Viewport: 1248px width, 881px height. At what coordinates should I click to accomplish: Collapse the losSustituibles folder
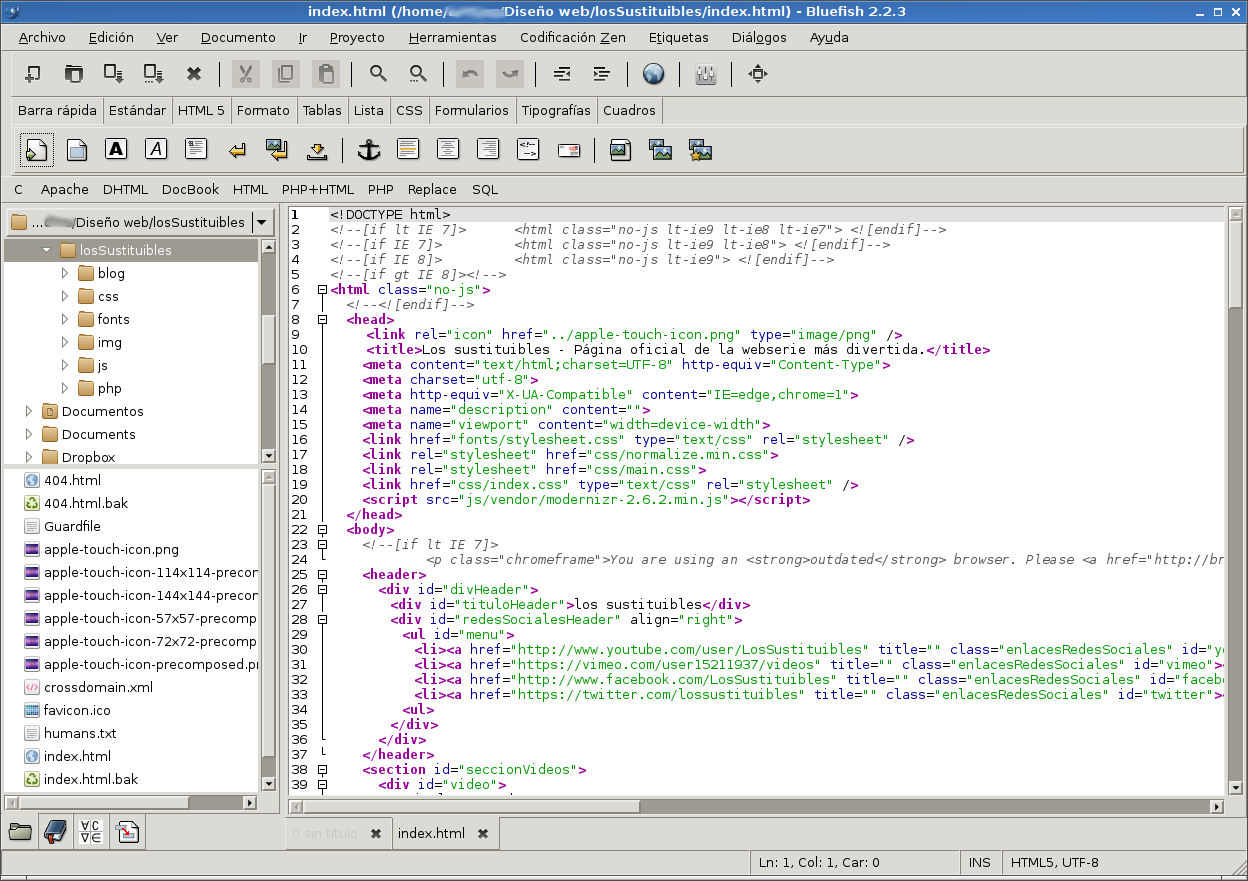46,250
